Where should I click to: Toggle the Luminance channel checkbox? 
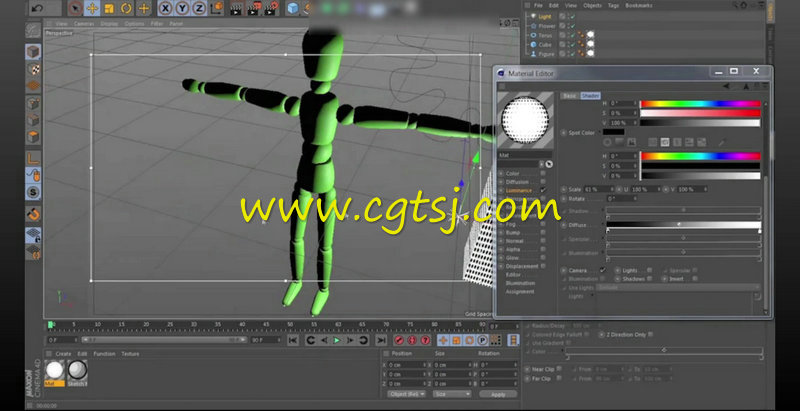tap(543, 190)
